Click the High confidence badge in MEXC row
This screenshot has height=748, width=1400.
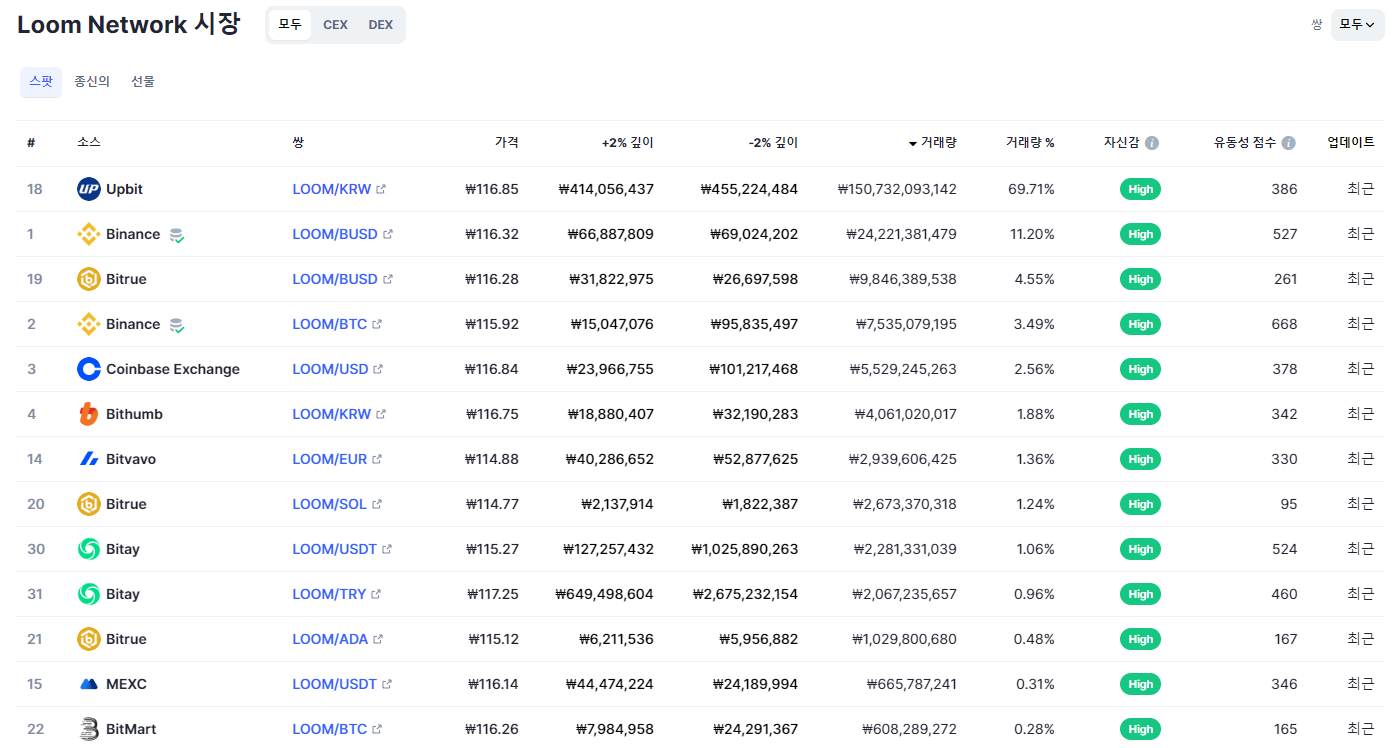coord(1140,684)
